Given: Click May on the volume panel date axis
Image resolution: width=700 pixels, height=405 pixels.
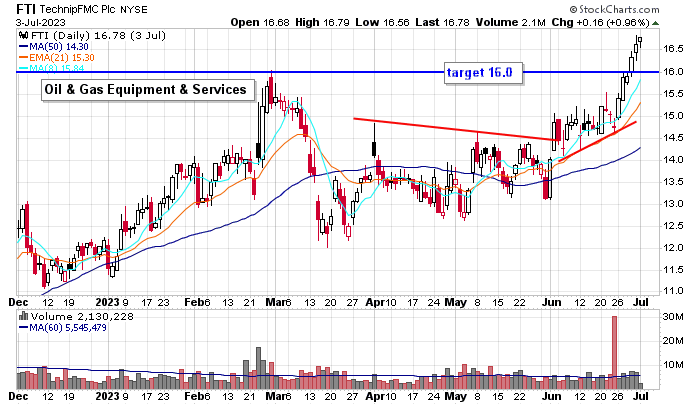Looking at the screenshot, I should [456, 396].
